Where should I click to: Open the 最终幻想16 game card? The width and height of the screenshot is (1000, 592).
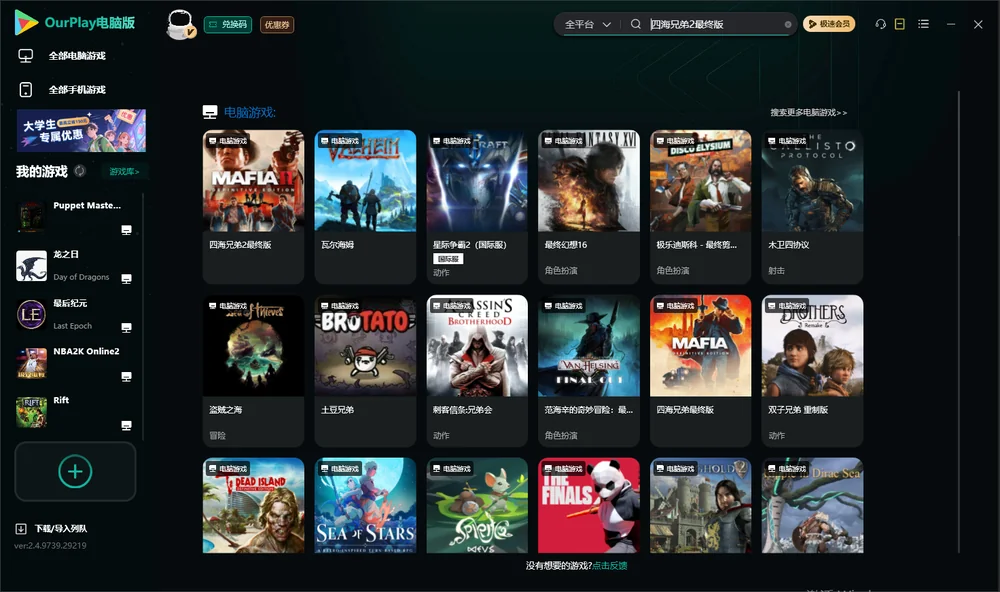point(589,207)
